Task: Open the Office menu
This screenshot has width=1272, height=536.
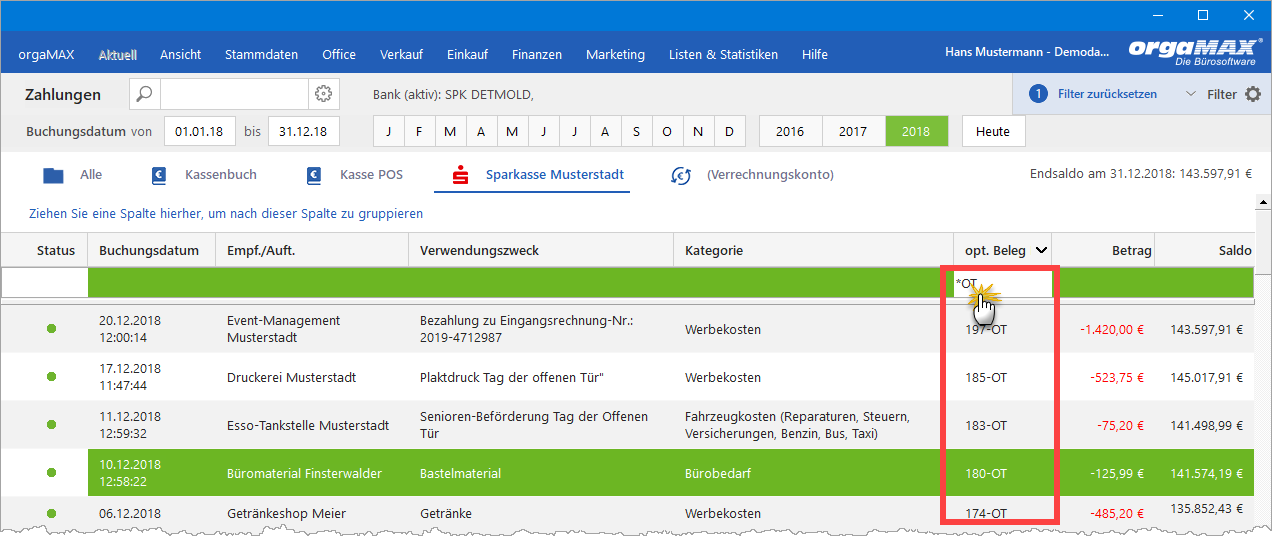Action: [339, 54]
